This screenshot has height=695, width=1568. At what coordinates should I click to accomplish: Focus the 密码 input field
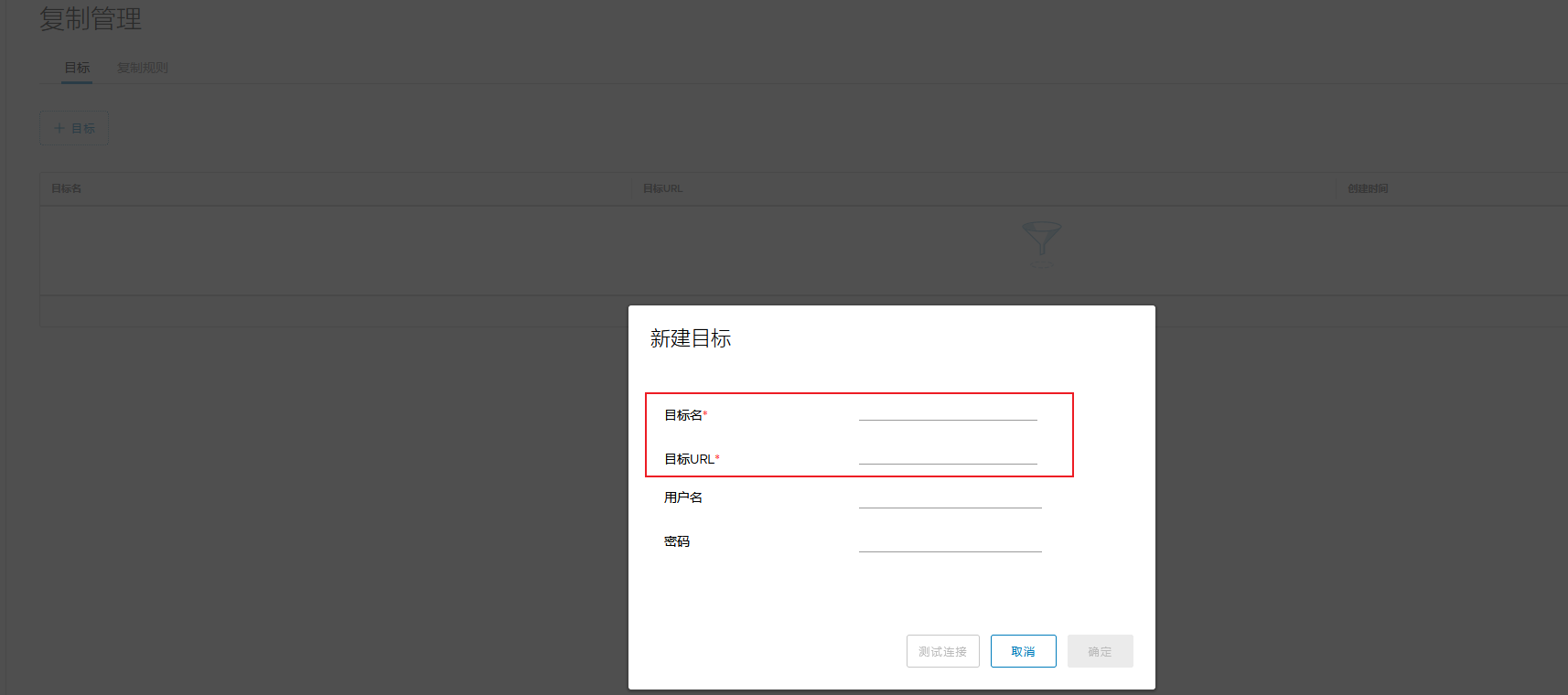click(950, 542)
